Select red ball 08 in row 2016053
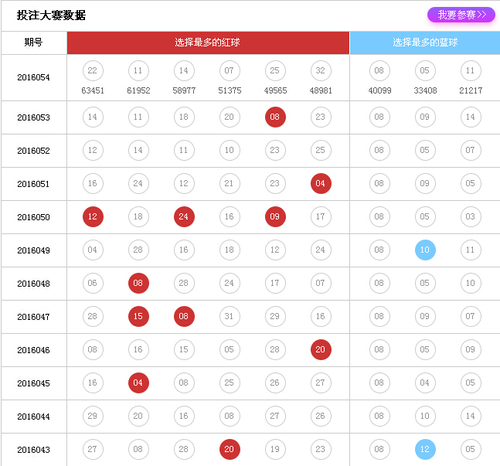Image resolution: width=500 pixels, height=466 pixels. tap(275, 117)
